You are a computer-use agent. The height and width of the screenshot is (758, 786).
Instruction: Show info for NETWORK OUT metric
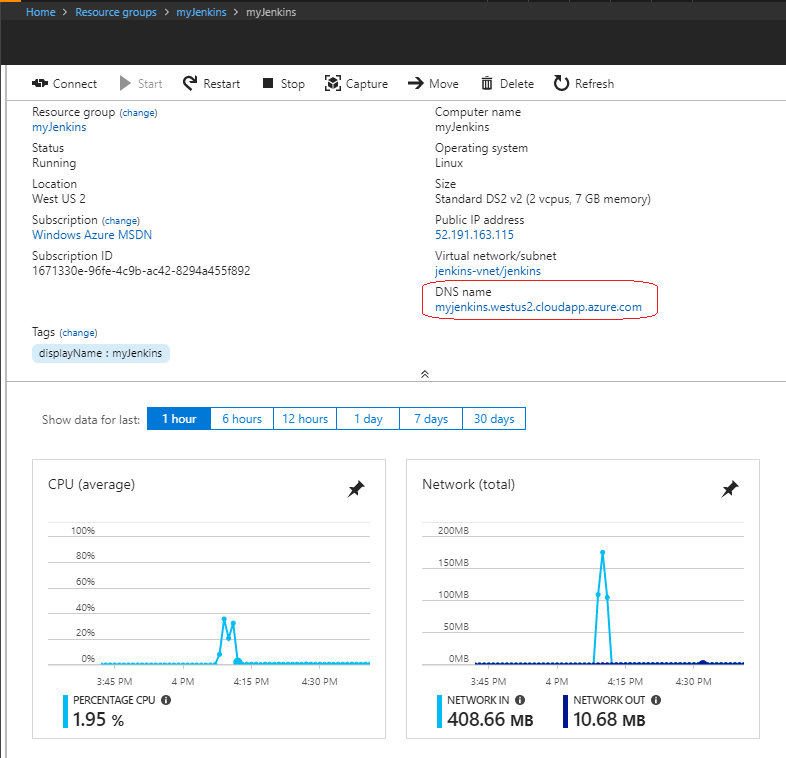tap(656, 700)
